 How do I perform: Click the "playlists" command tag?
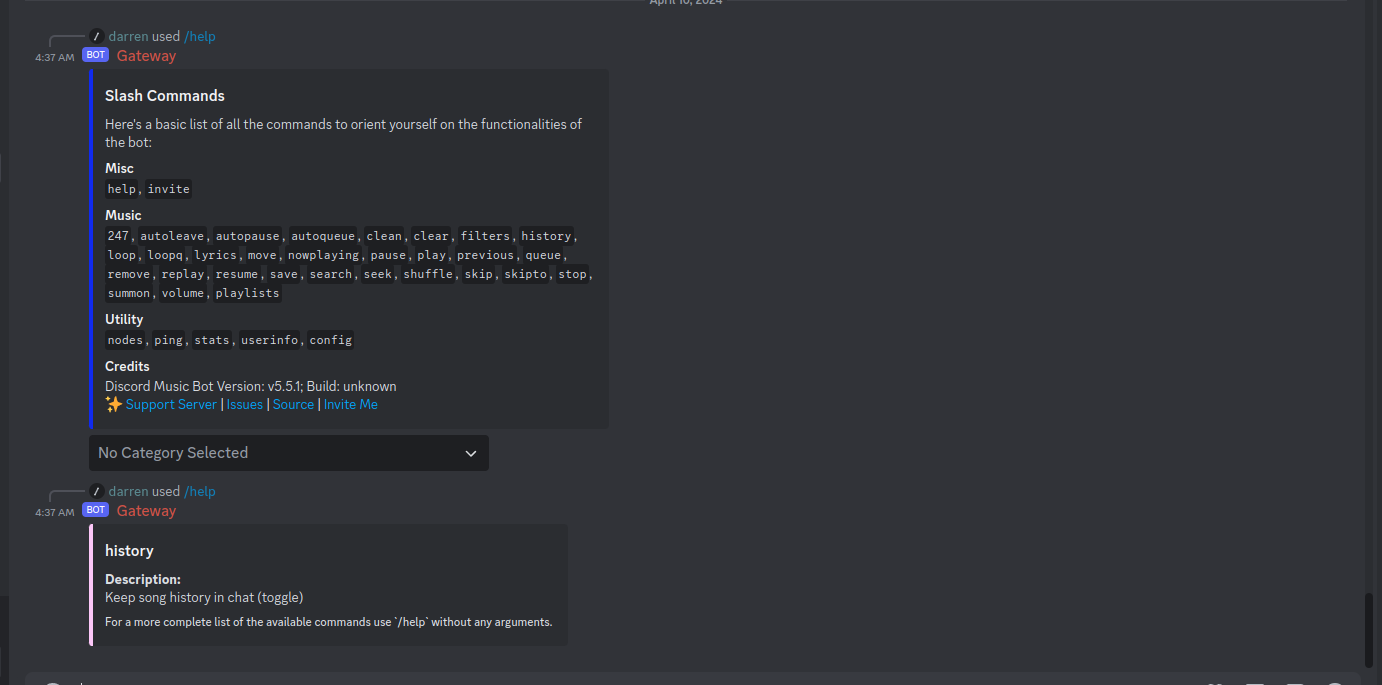click(248, 293)
